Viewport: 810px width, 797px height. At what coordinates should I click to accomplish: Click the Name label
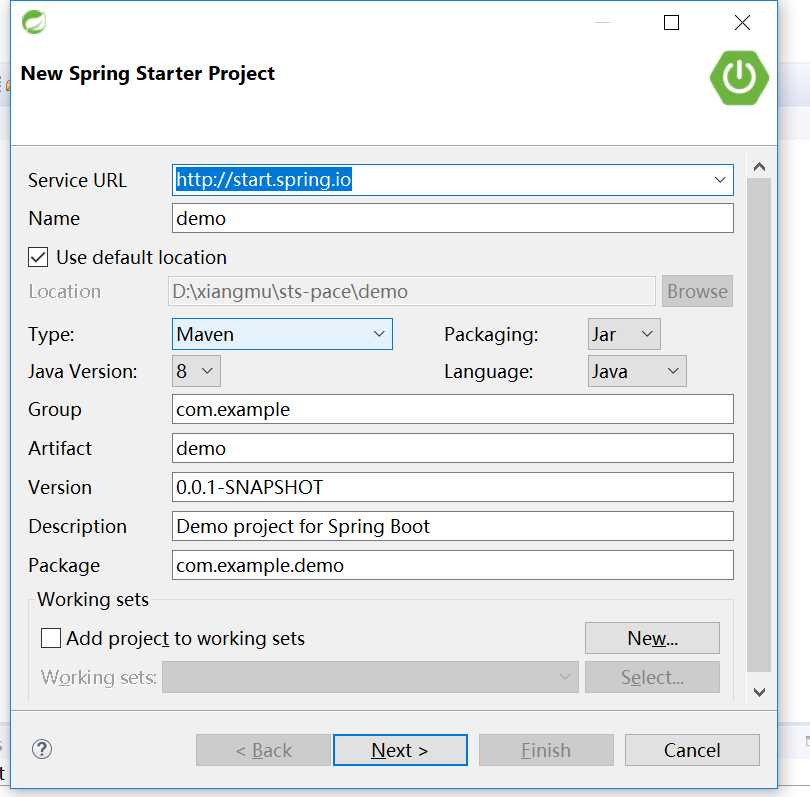pyautogui.click(x=54, y=218)
